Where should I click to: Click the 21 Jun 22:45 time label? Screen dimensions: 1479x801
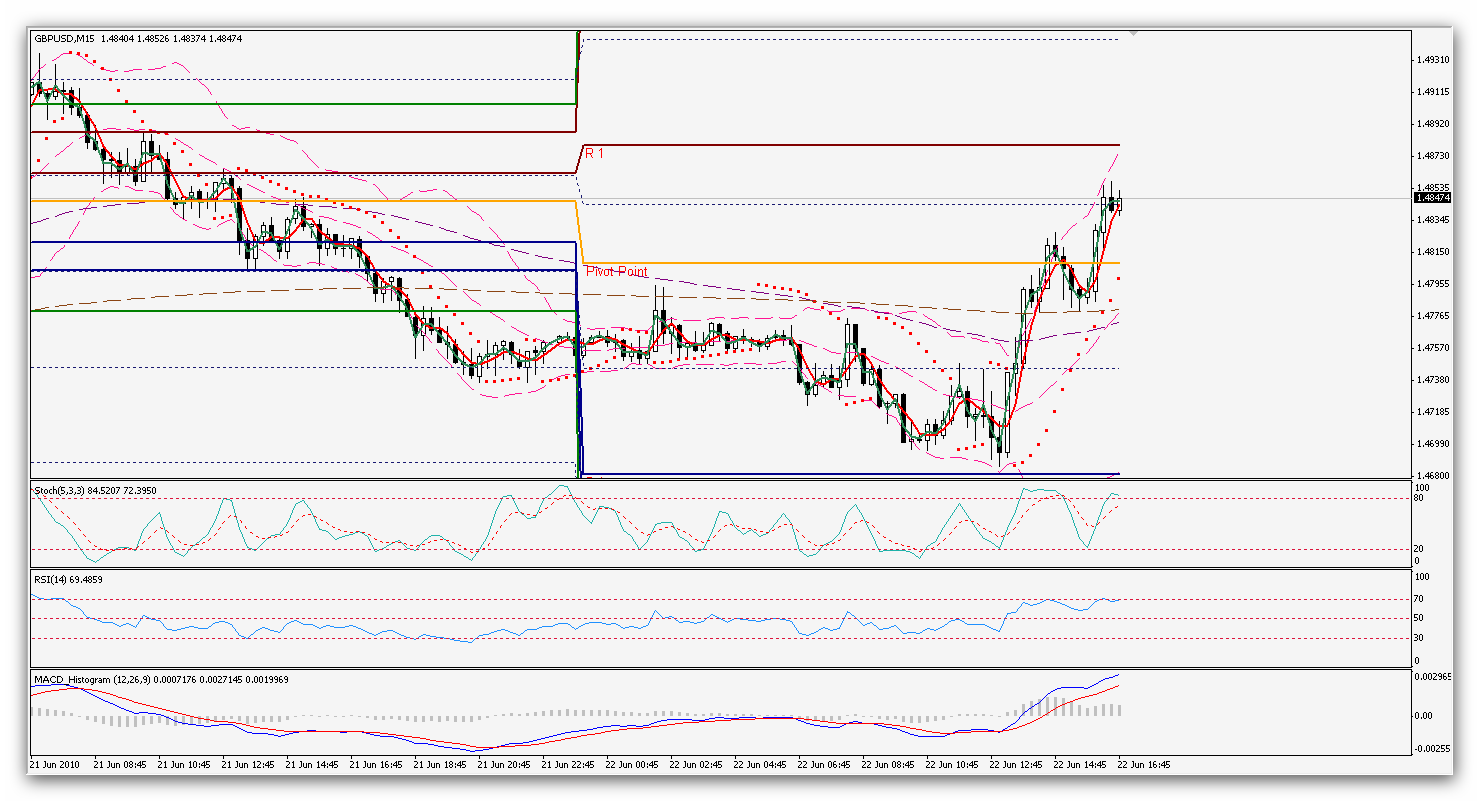568,764
